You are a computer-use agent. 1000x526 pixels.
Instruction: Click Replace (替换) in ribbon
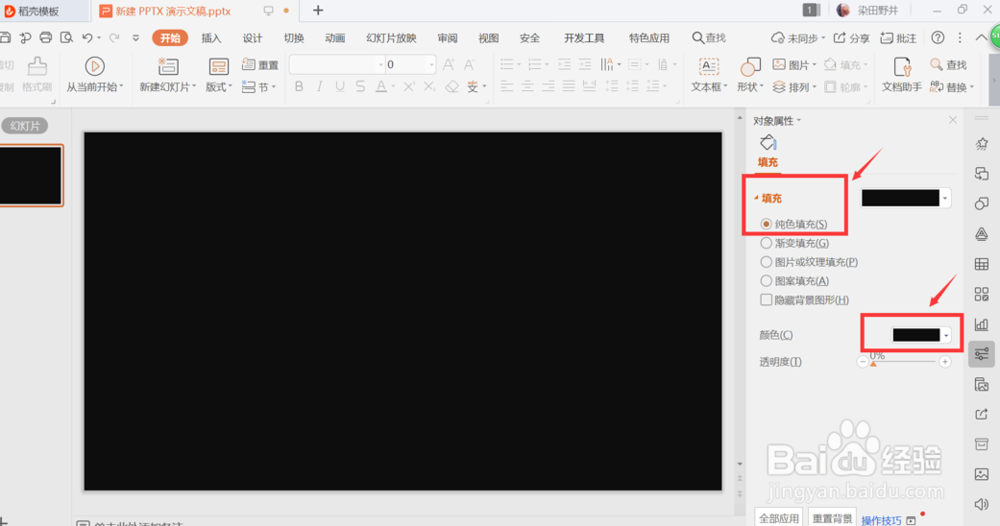[x=952, y=87]
